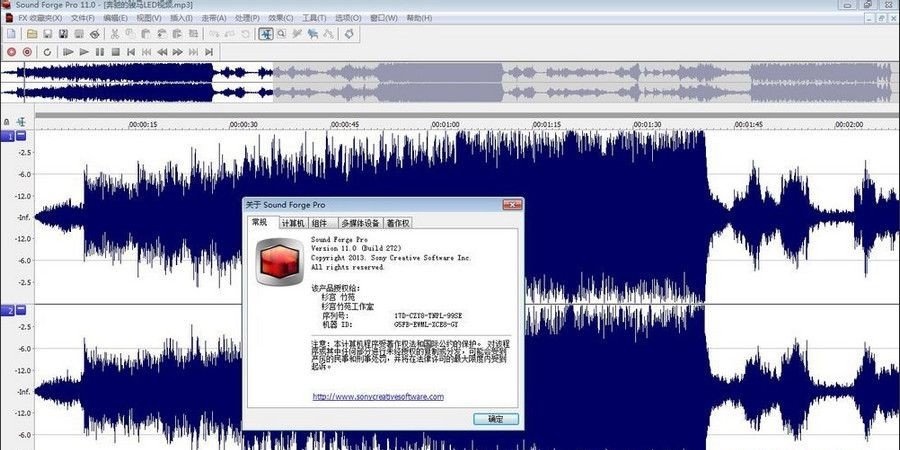Viewport: 900px width, 450px height.
Task: Click the Go to End transport button
Action: pyautogui.click(x=209, y=51)
